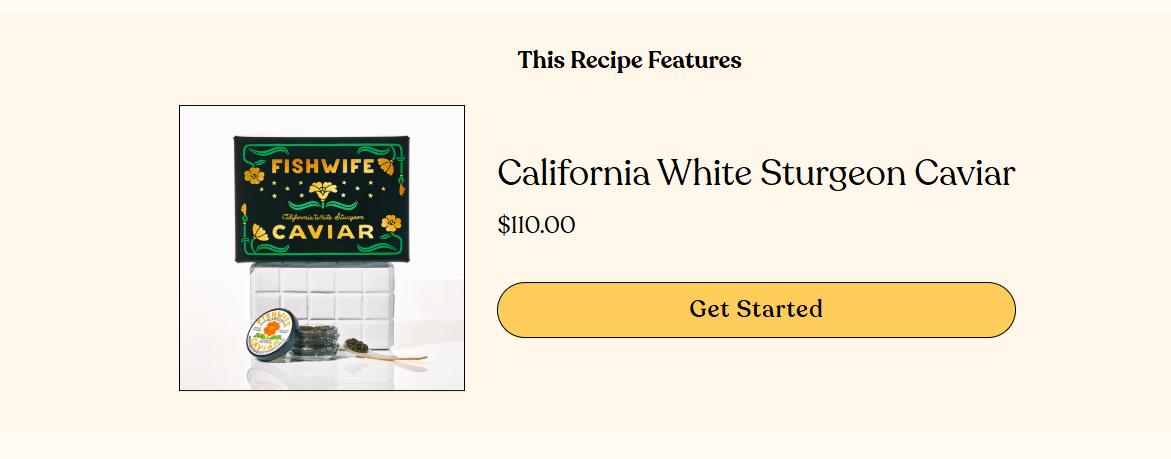Click the spoon holding caviar

356,346
